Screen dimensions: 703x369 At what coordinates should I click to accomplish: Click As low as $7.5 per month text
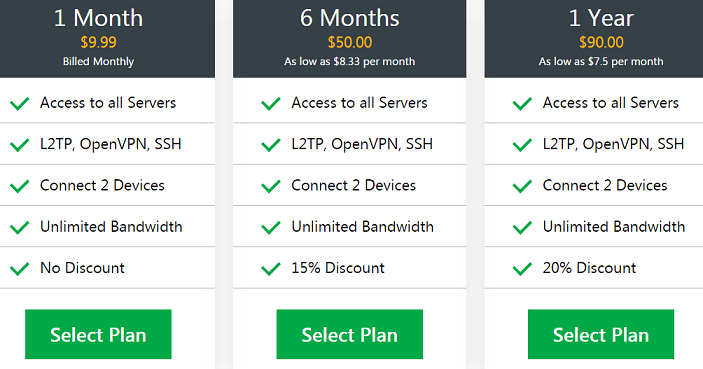coord(601,61)
